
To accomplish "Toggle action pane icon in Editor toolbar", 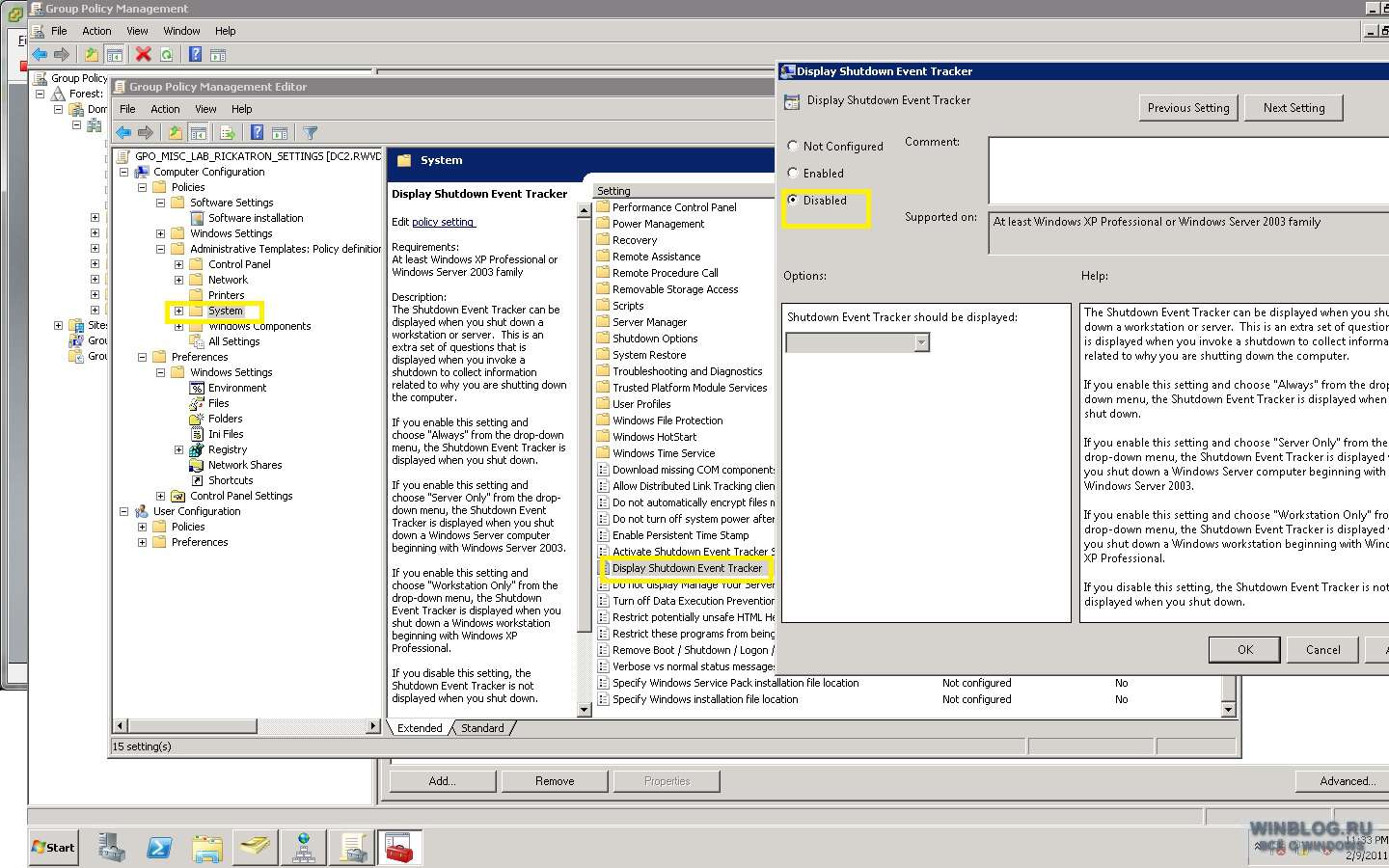I will click(280, 133).
